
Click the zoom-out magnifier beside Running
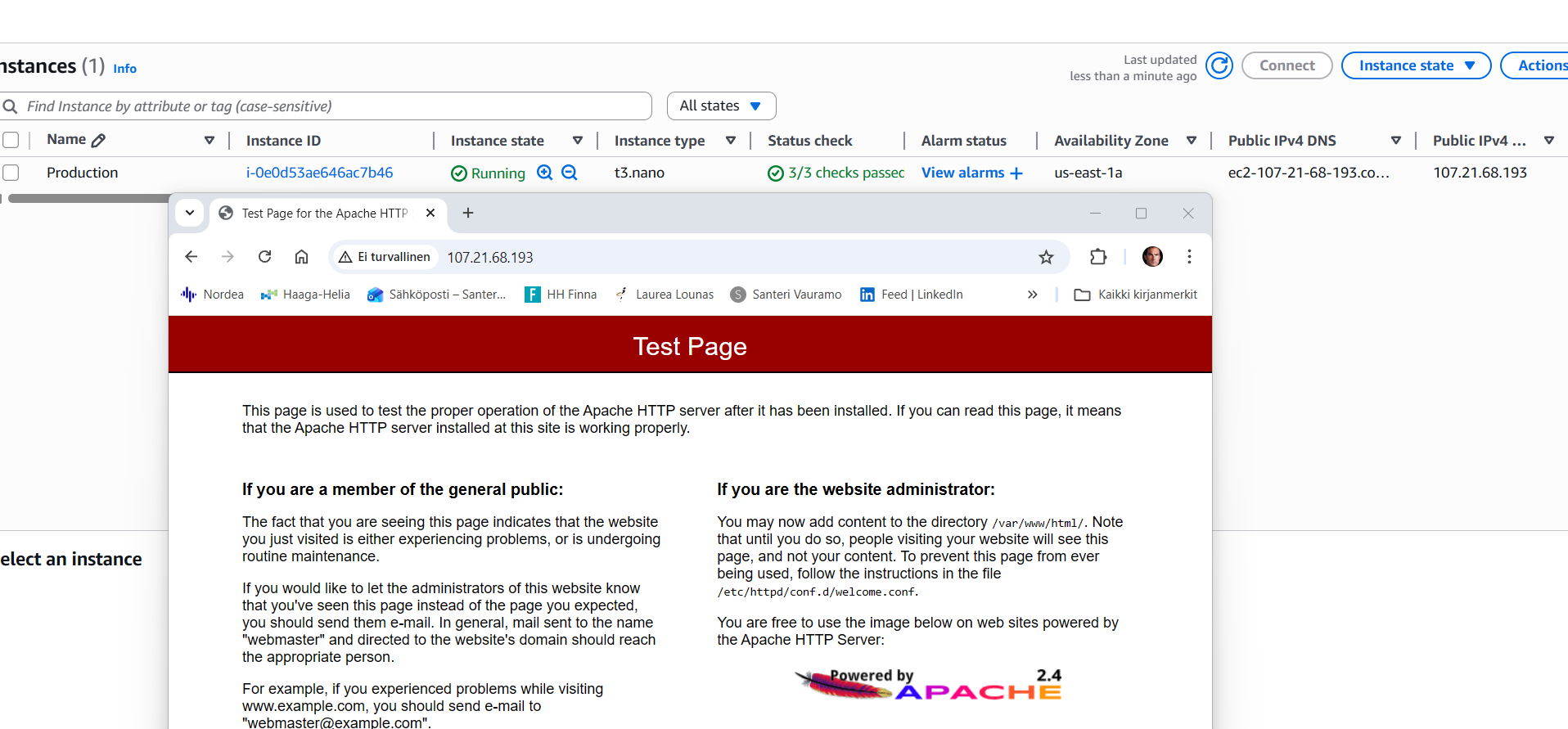(x=570, y=173)
